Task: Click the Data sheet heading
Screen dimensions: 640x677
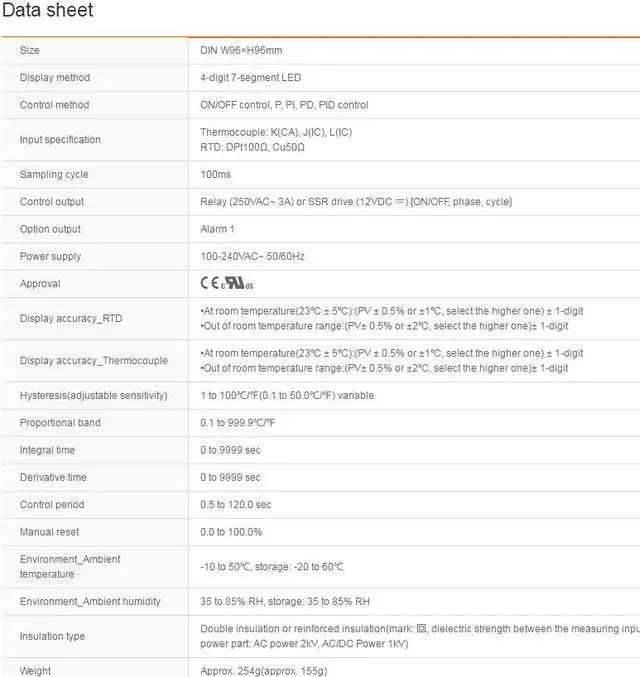Action: [47, 11]
